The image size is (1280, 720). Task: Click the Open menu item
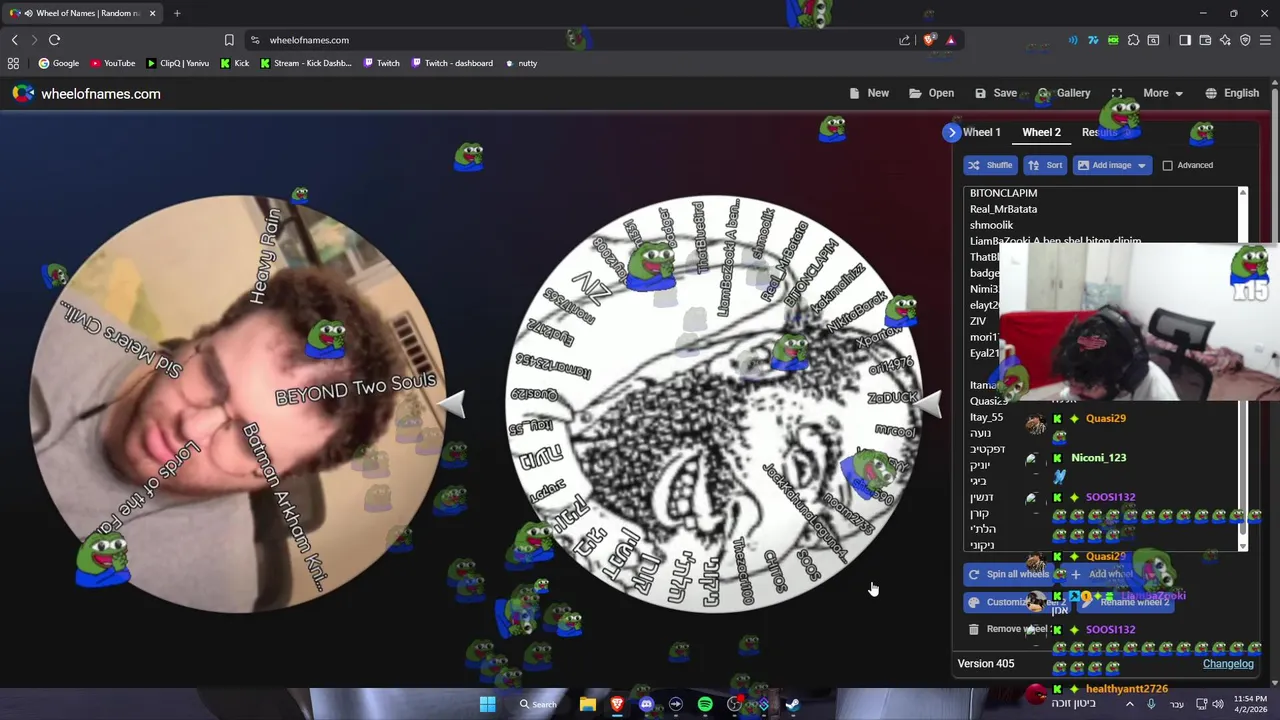tap(931, 93)
